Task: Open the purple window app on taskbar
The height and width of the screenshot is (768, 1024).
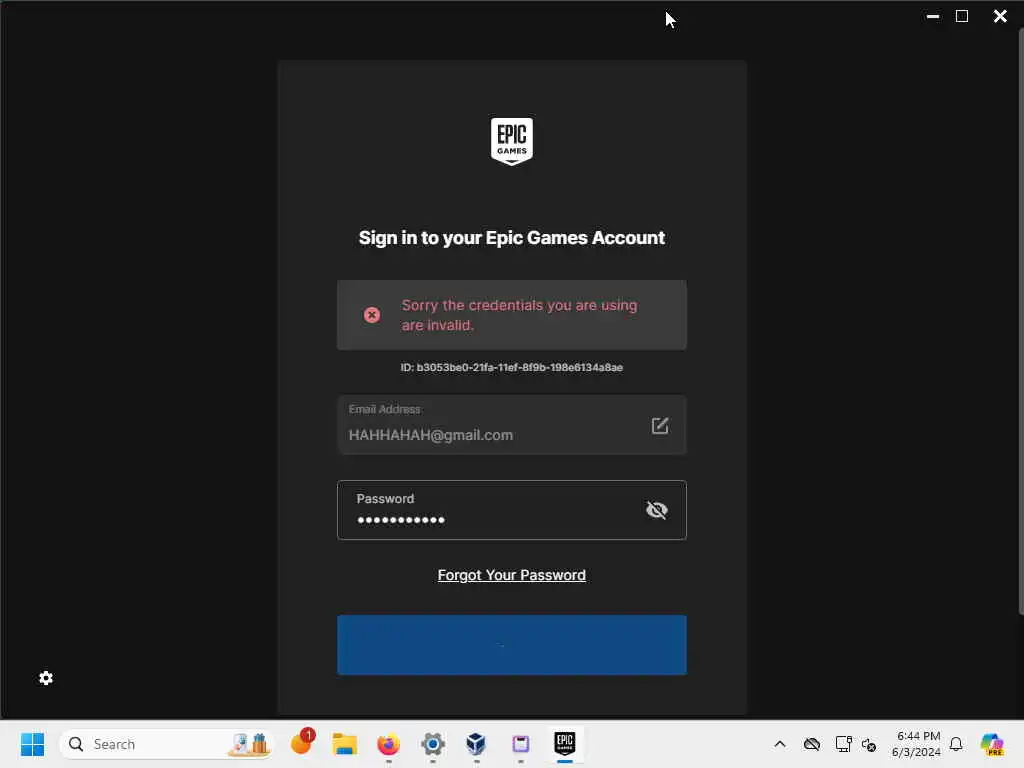Action: coord(520,744)
